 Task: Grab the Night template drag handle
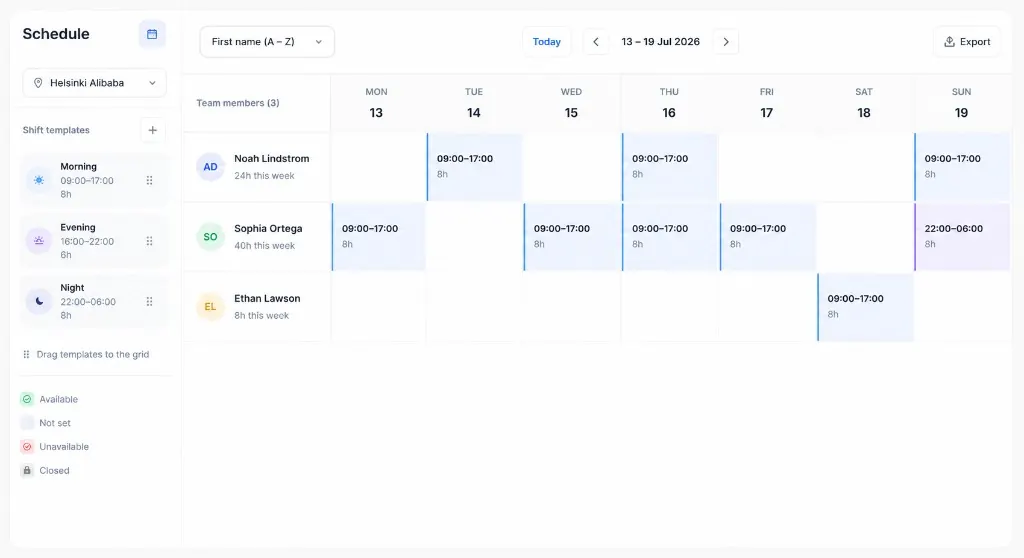pyautogui.click(x=150, y=301)
